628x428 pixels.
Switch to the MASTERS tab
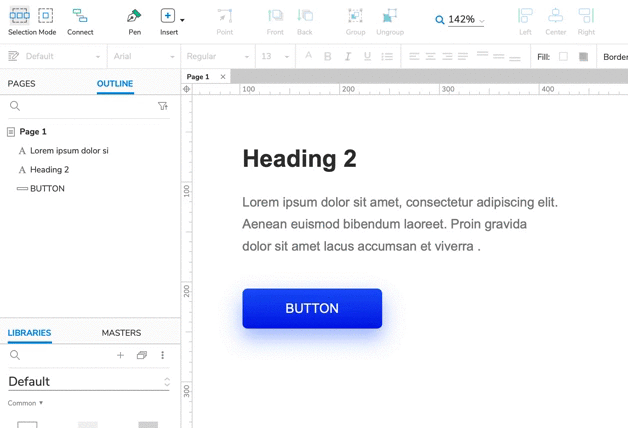click(x=121, y=333)
